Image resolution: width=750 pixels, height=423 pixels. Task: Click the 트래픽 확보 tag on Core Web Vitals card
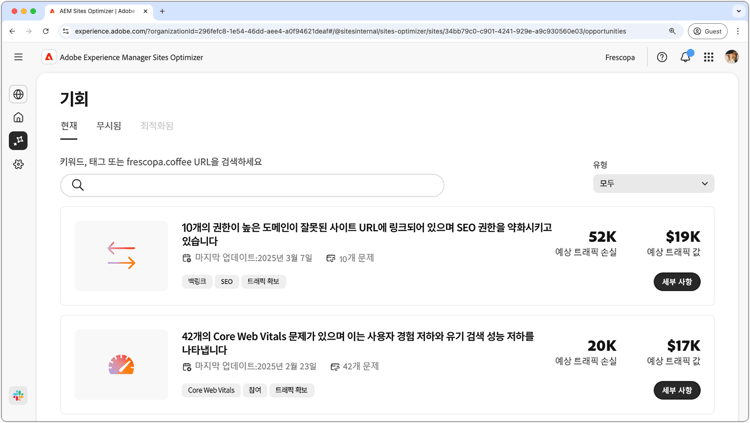click(x=292, y=390)
